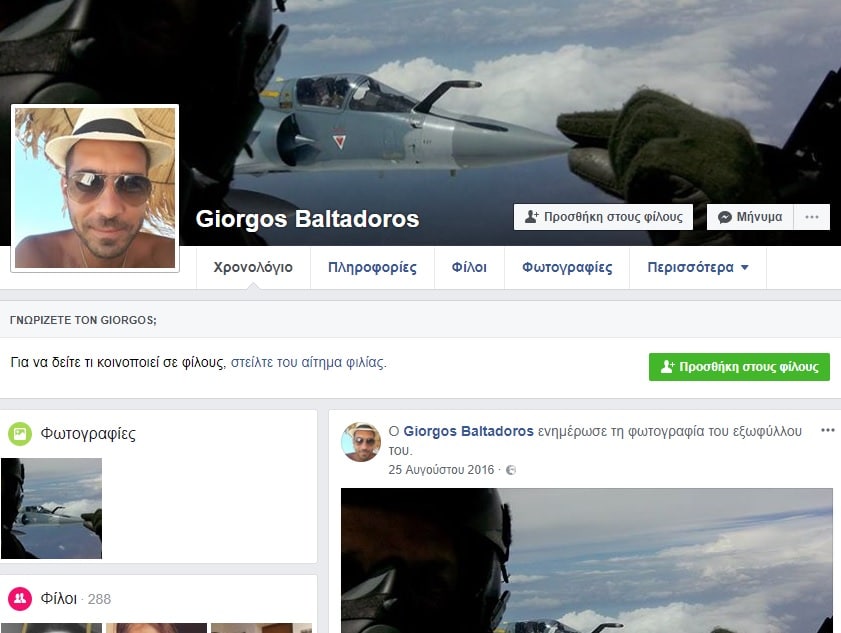Click the add-friend icon on the cover button
841x633 pixels.
(x=531, y=217)
